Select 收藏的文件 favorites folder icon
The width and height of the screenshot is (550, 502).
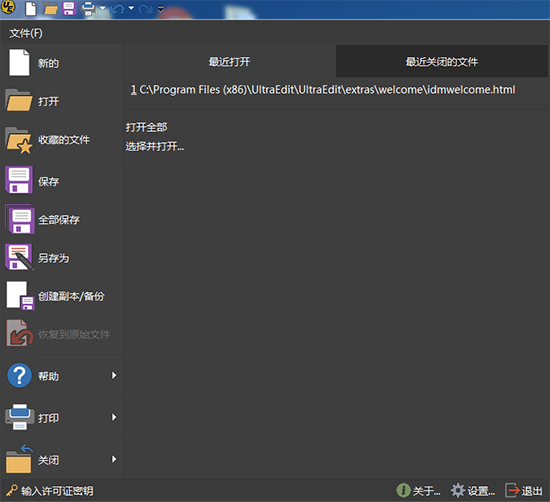pos(19,140)
